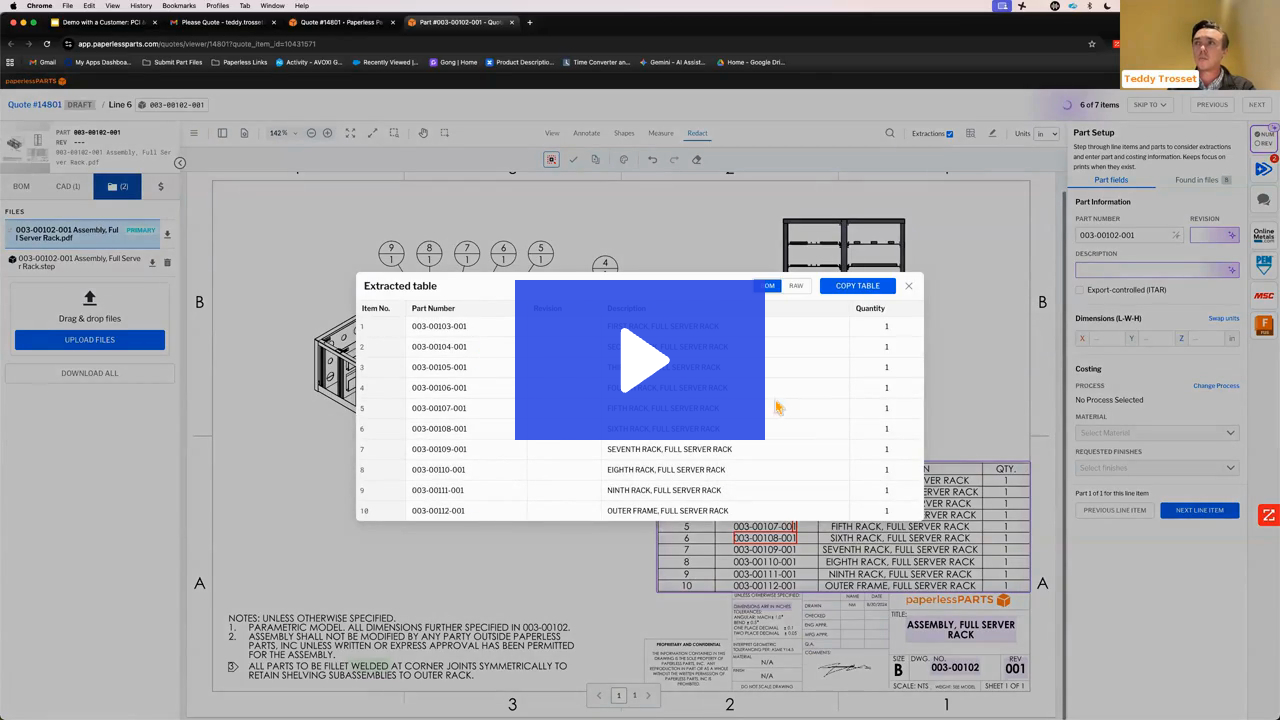Download the Full Server Rack.step file
This screenshot has width=1280, height=720.
pyautogui.click(x=152, y=263)
